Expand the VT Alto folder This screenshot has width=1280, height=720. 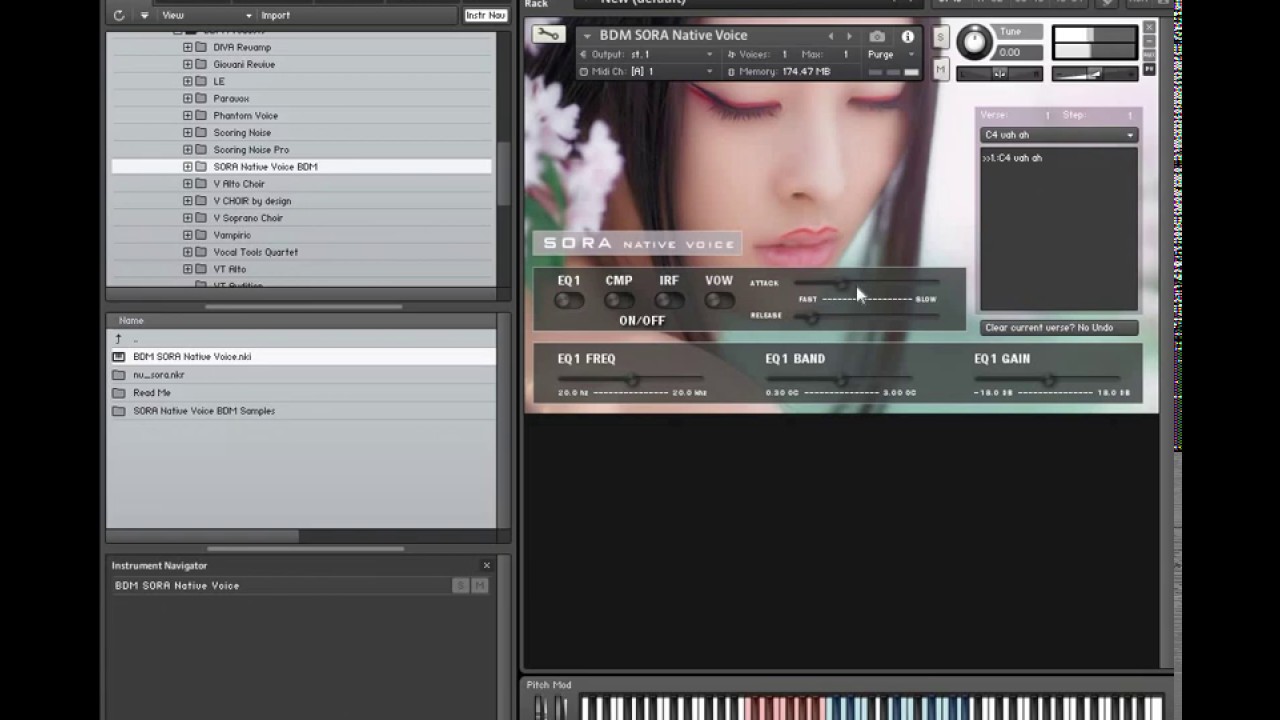pyautogui.click(x=187, y=268)
